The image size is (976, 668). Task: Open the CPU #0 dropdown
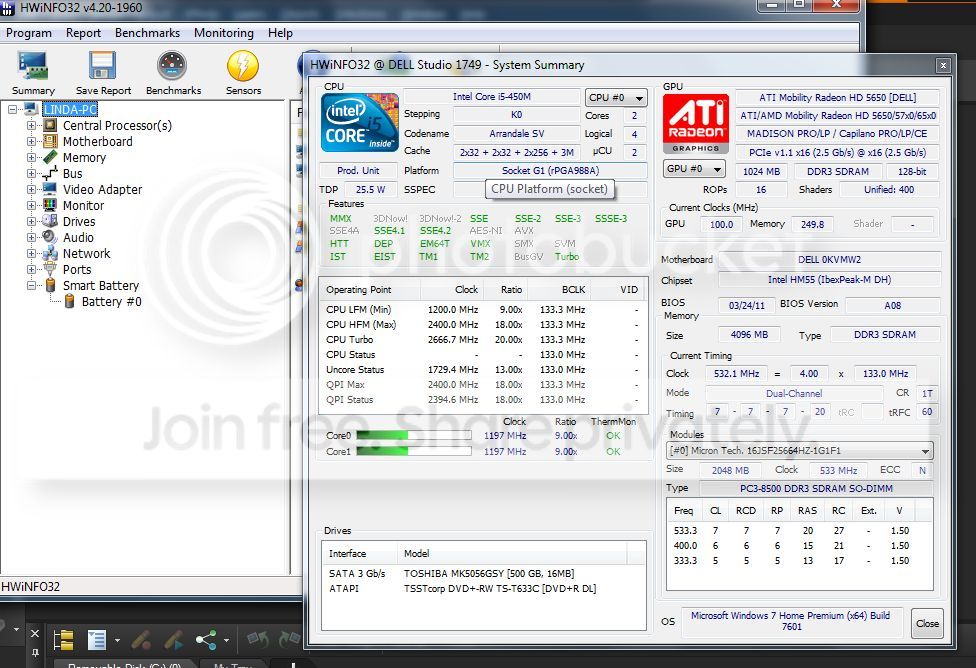pos(616,97)
